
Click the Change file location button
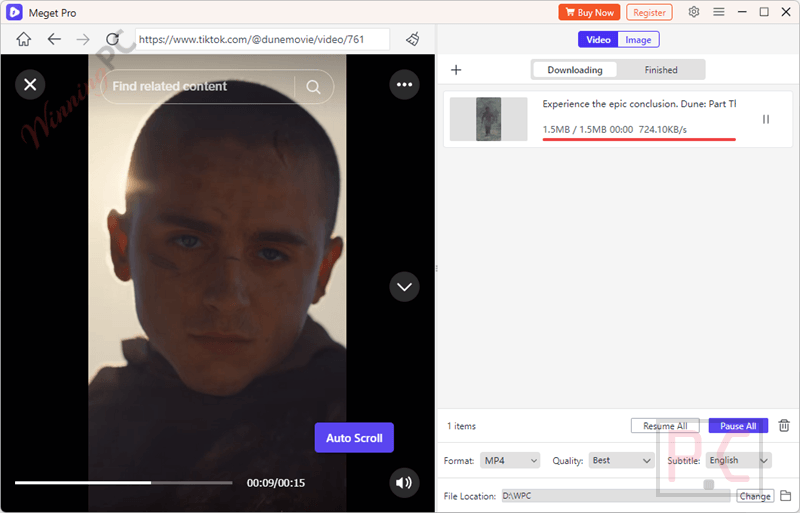[755, 496]
